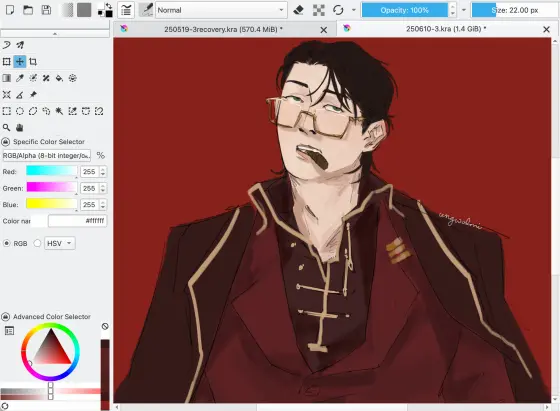Adjust the Red channel slider
Image resolution: width=560 pixels, height=411 pixels.
click(x=51, y=171)
